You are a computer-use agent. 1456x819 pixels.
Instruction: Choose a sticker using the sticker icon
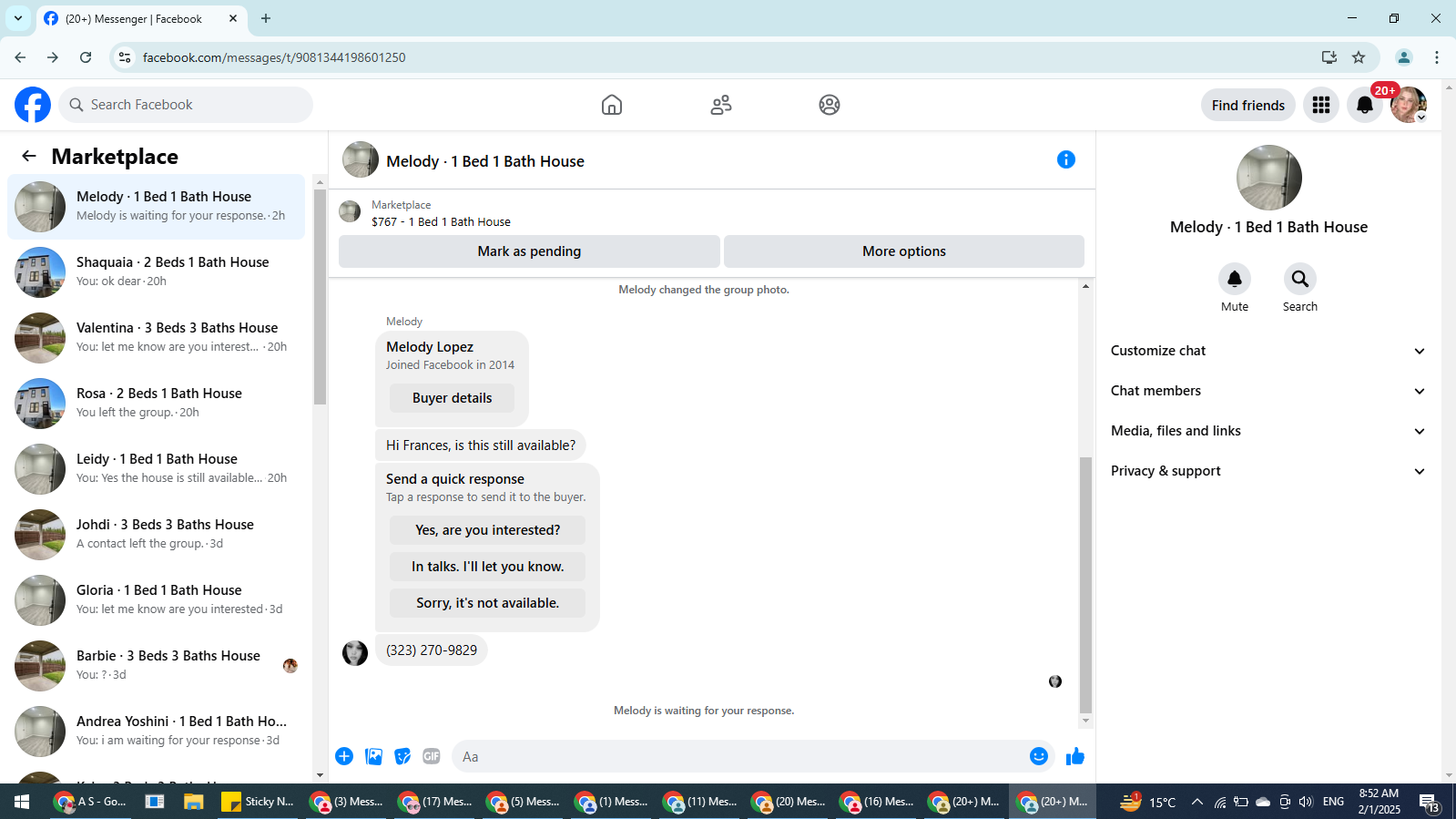(402, 756)
